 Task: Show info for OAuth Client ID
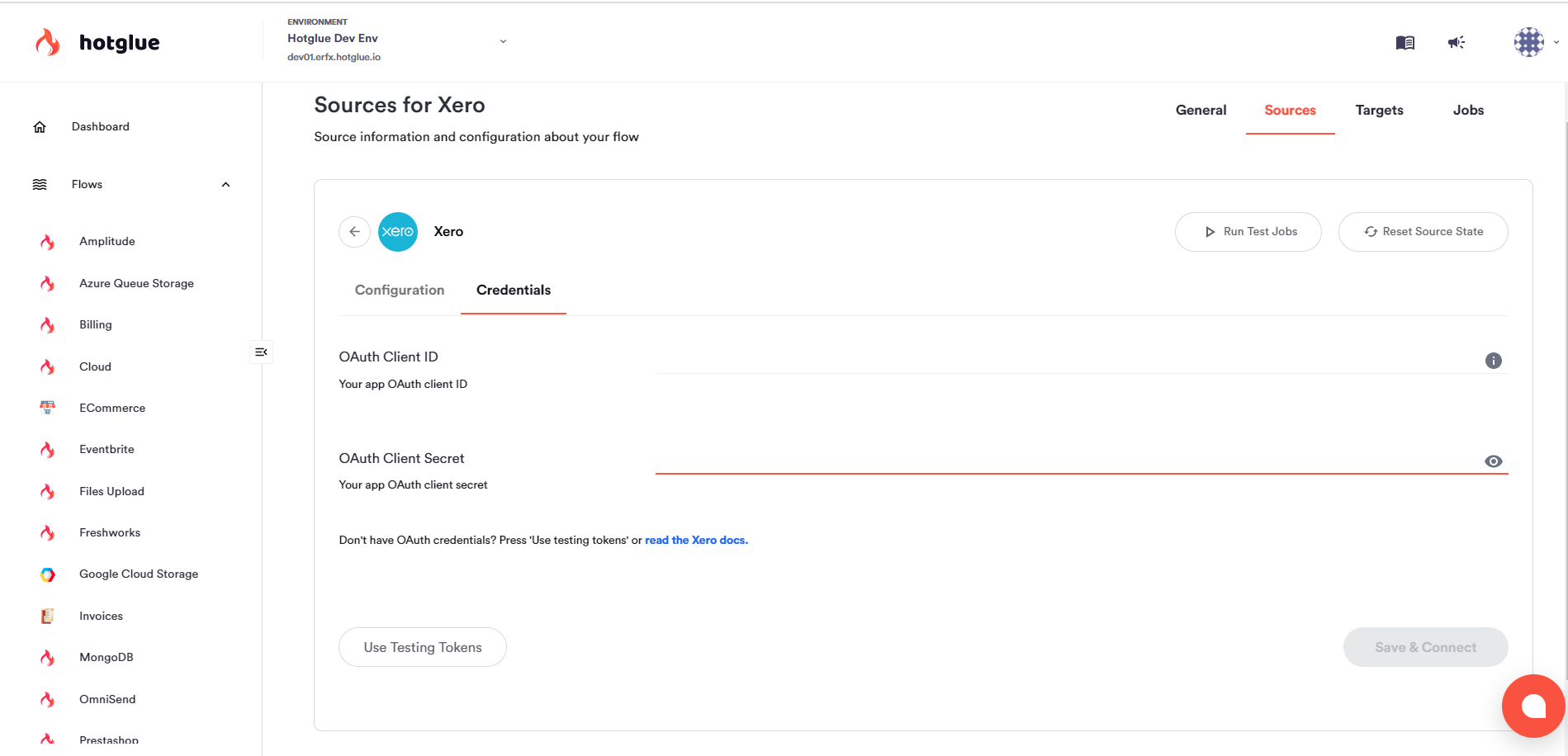(1493, 361)
